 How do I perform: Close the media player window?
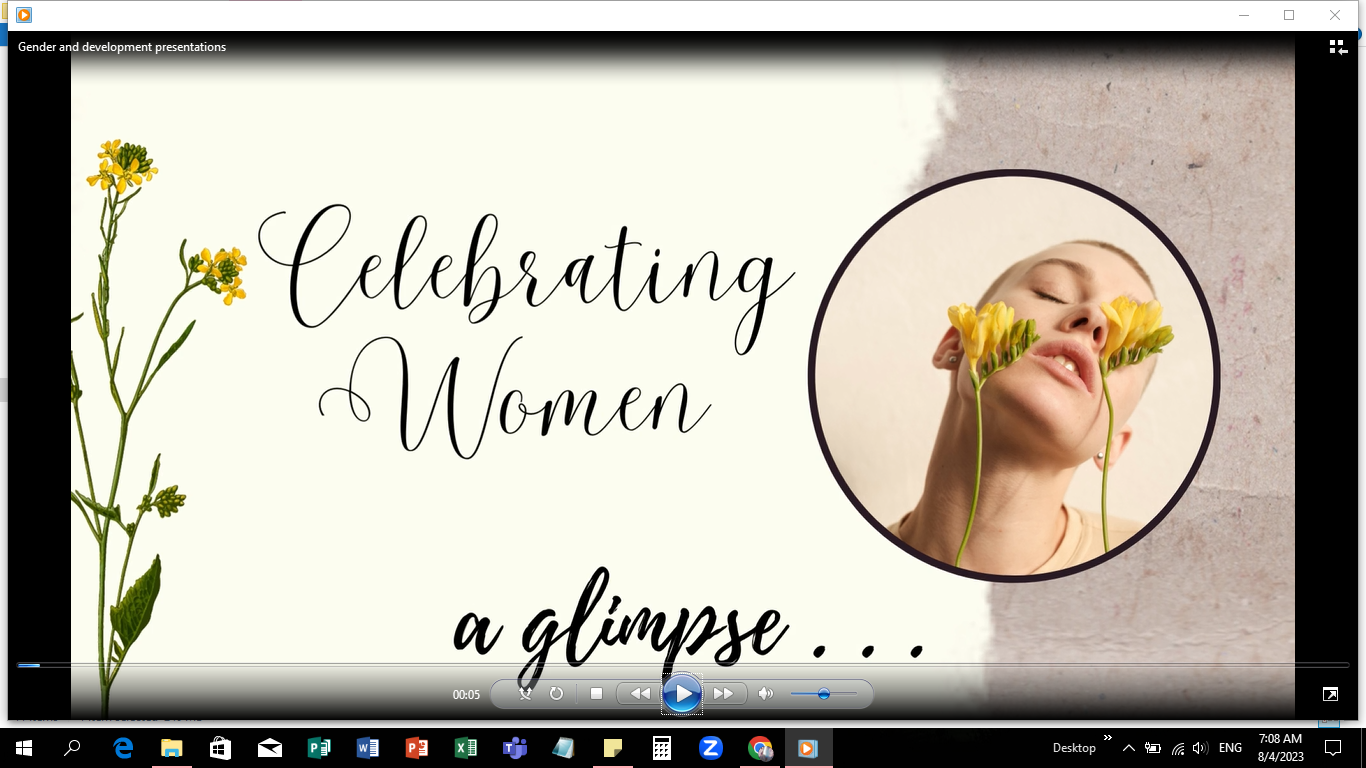click(x=1335, y=15)
